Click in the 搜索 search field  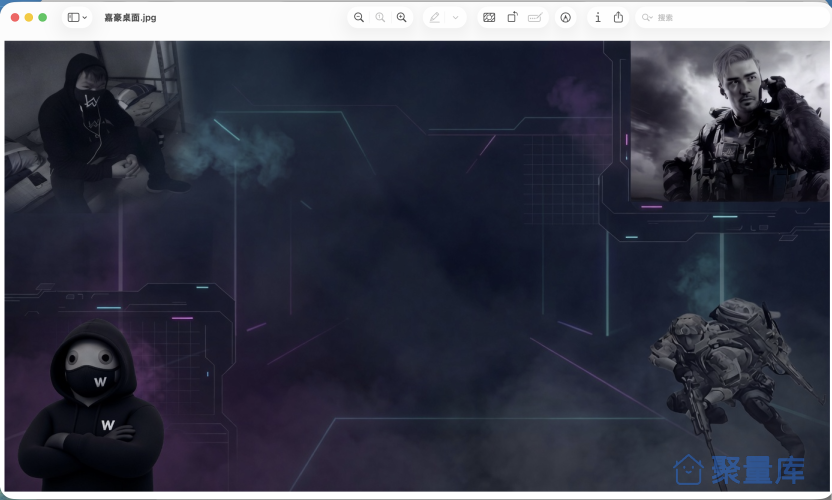pos(733,18)
